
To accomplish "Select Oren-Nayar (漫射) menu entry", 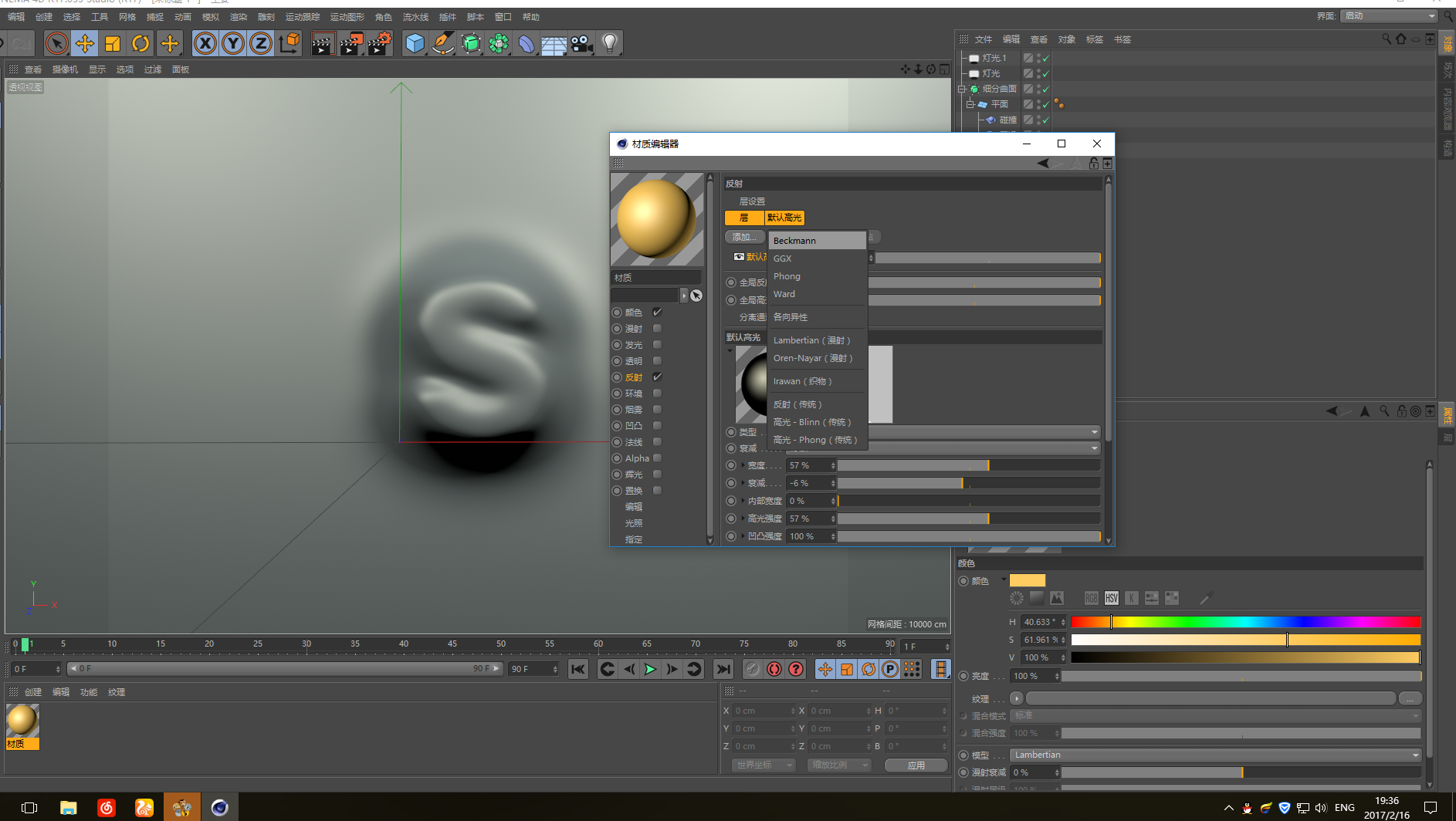I will point(818,358).
